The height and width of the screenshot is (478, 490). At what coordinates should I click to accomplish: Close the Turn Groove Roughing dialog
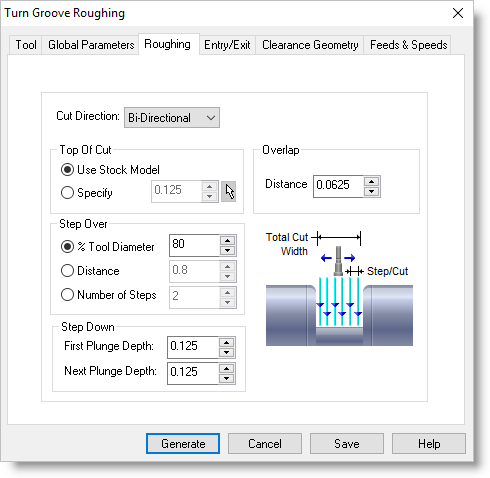(458, 13)
